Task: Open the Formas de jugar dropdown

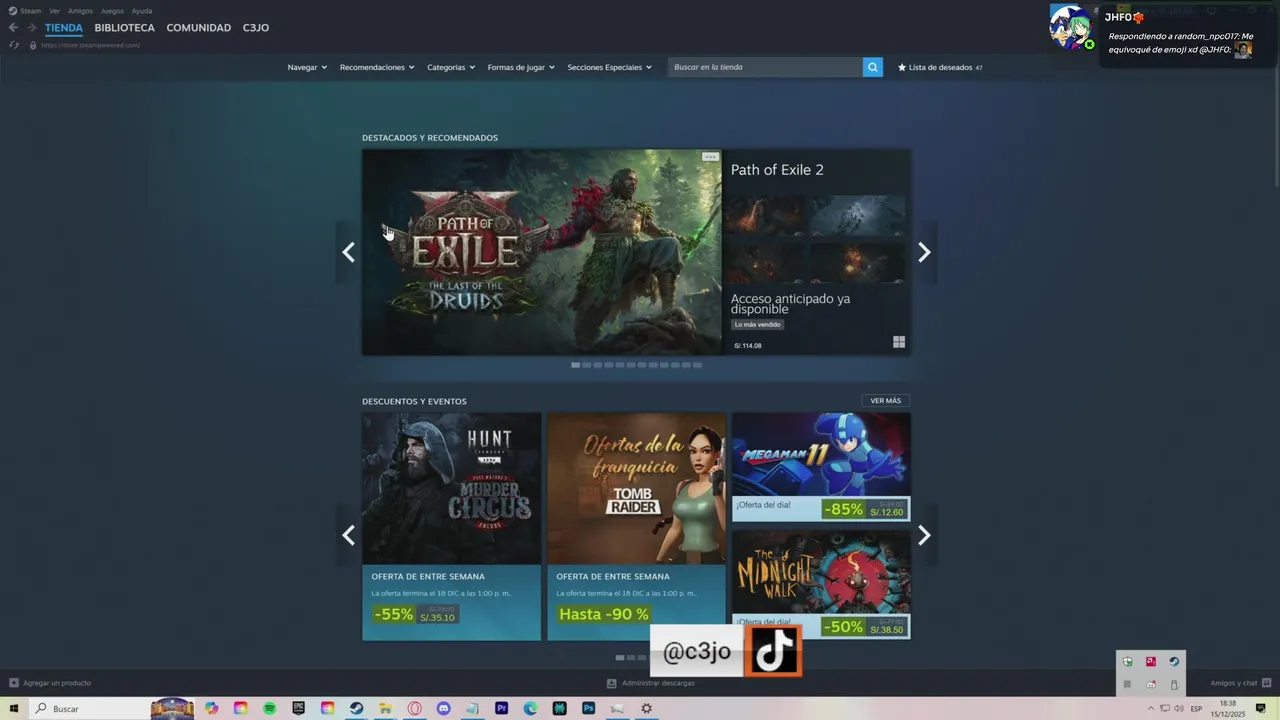Action: (521, 67)
